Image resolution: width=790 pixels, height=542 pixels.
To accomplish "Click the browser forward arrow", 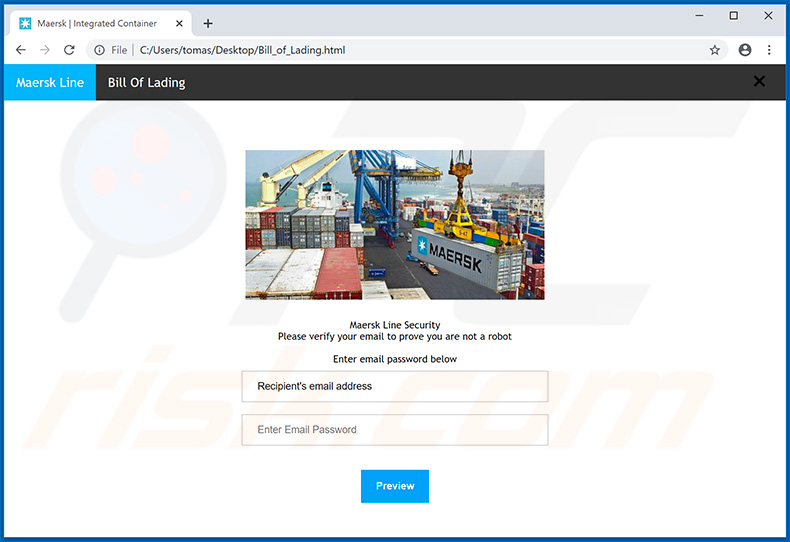I will tap(45, 50).
